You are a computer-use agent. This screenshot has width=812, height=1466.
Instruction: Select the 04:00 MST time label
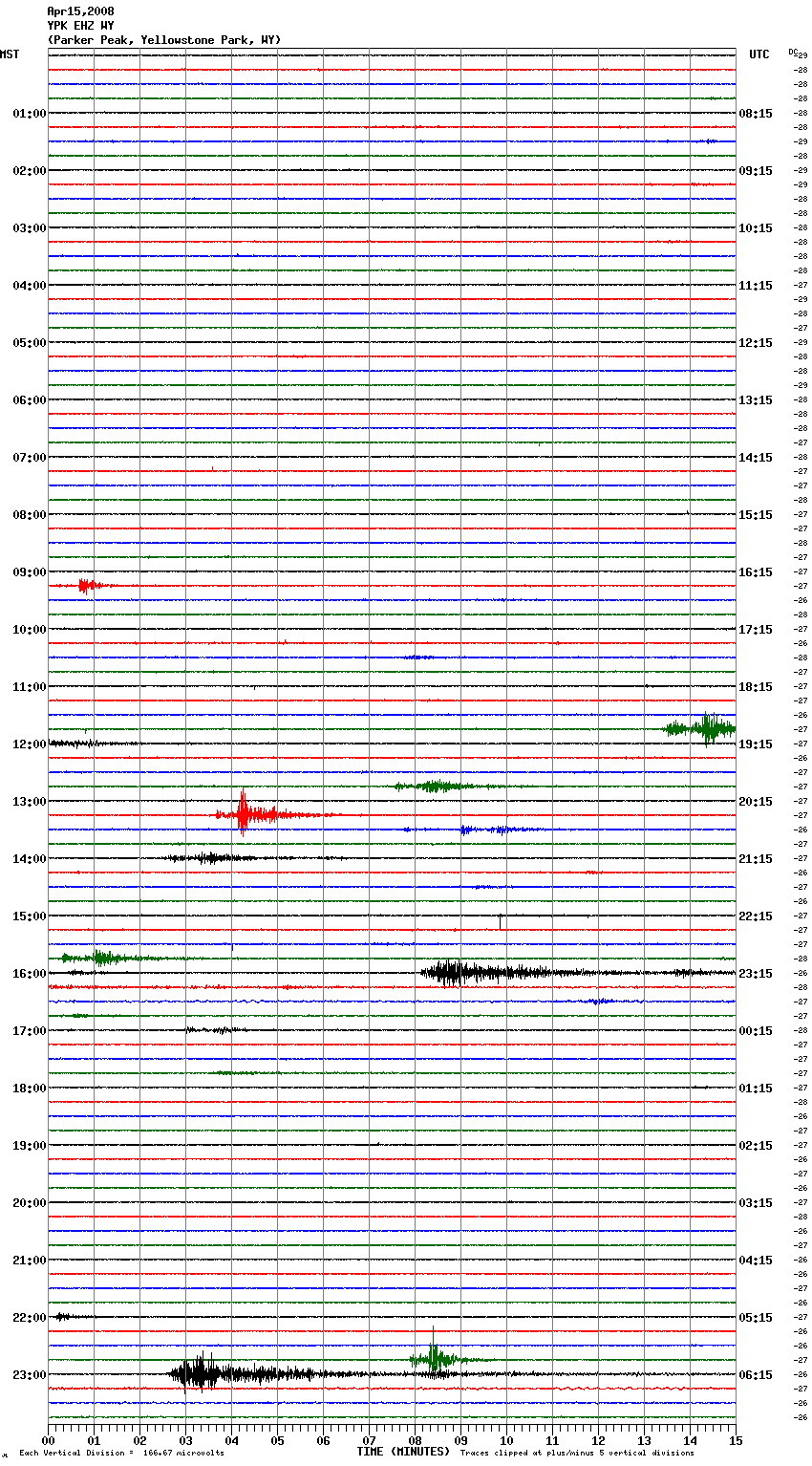[x=30, y=286]
